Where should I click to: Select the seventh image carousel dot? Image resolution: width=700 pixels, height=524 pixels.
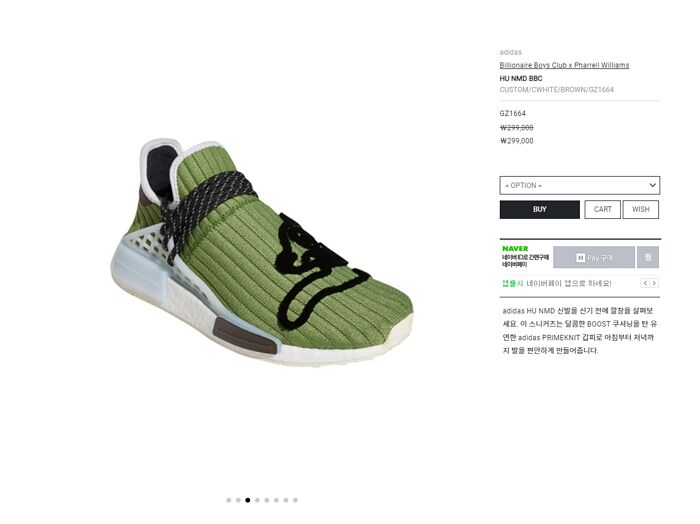pyautogui.click(x=286, y=500)
